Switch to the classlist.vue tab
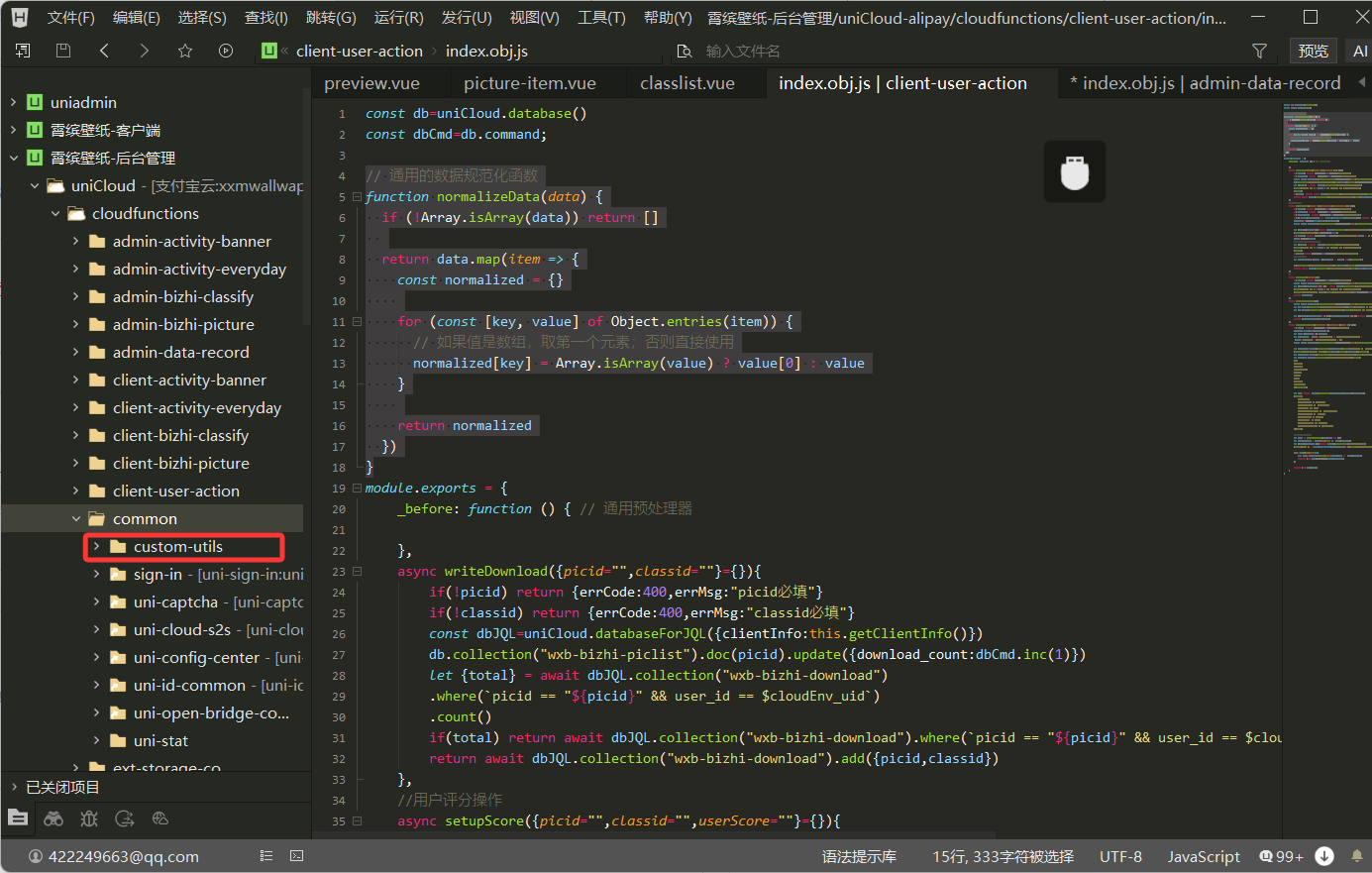 pos(686,83)
